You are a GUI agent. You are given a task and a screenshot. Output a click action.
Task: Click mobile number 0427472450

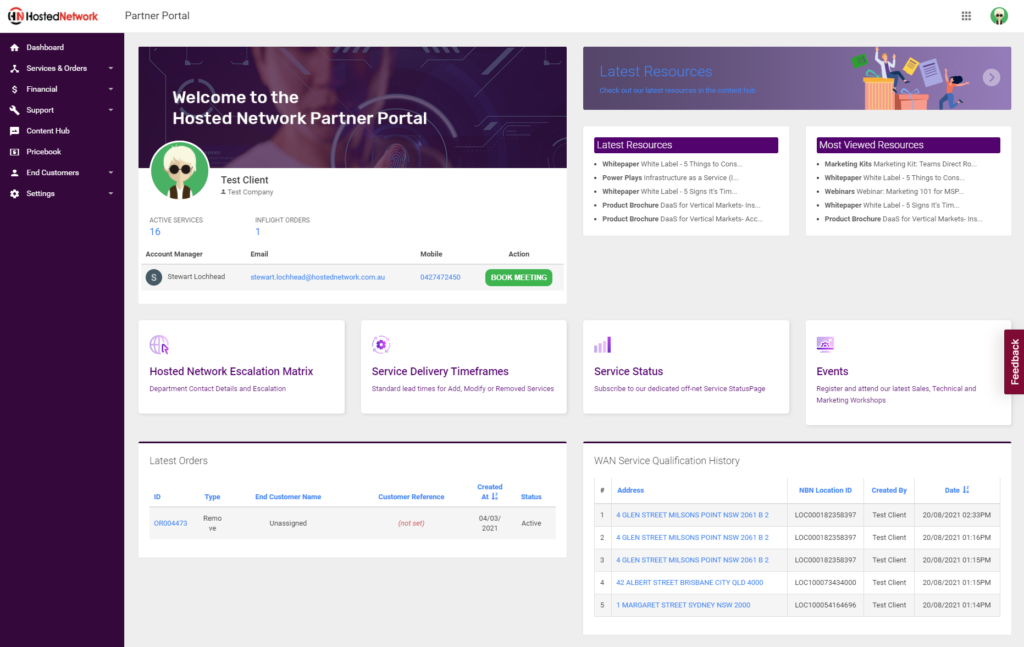point(440,277)
